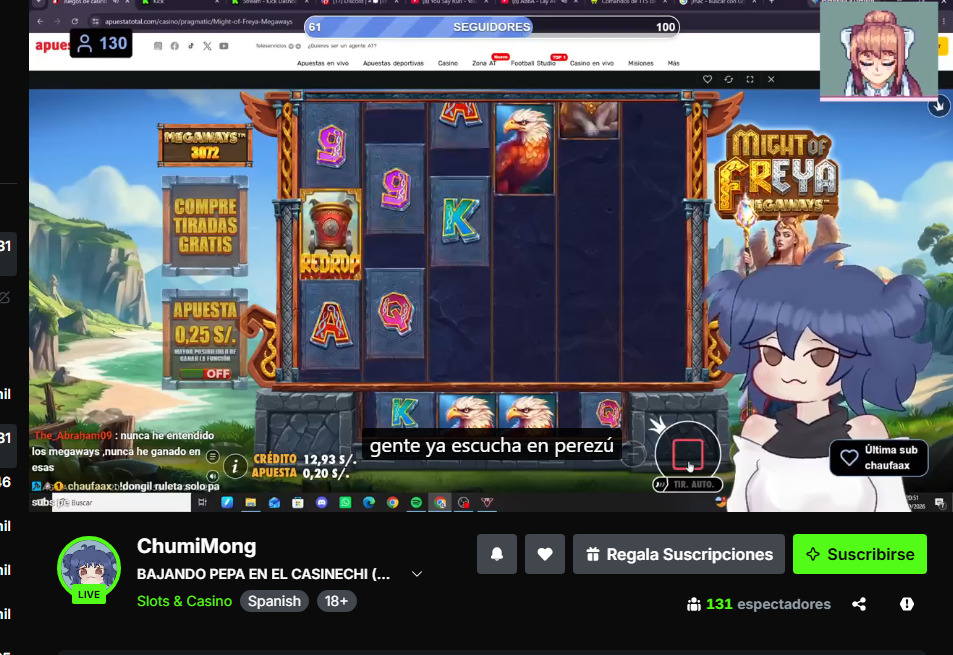Open the Casino en vivo menu item
953x655 pixels.
tap(592, 63)
